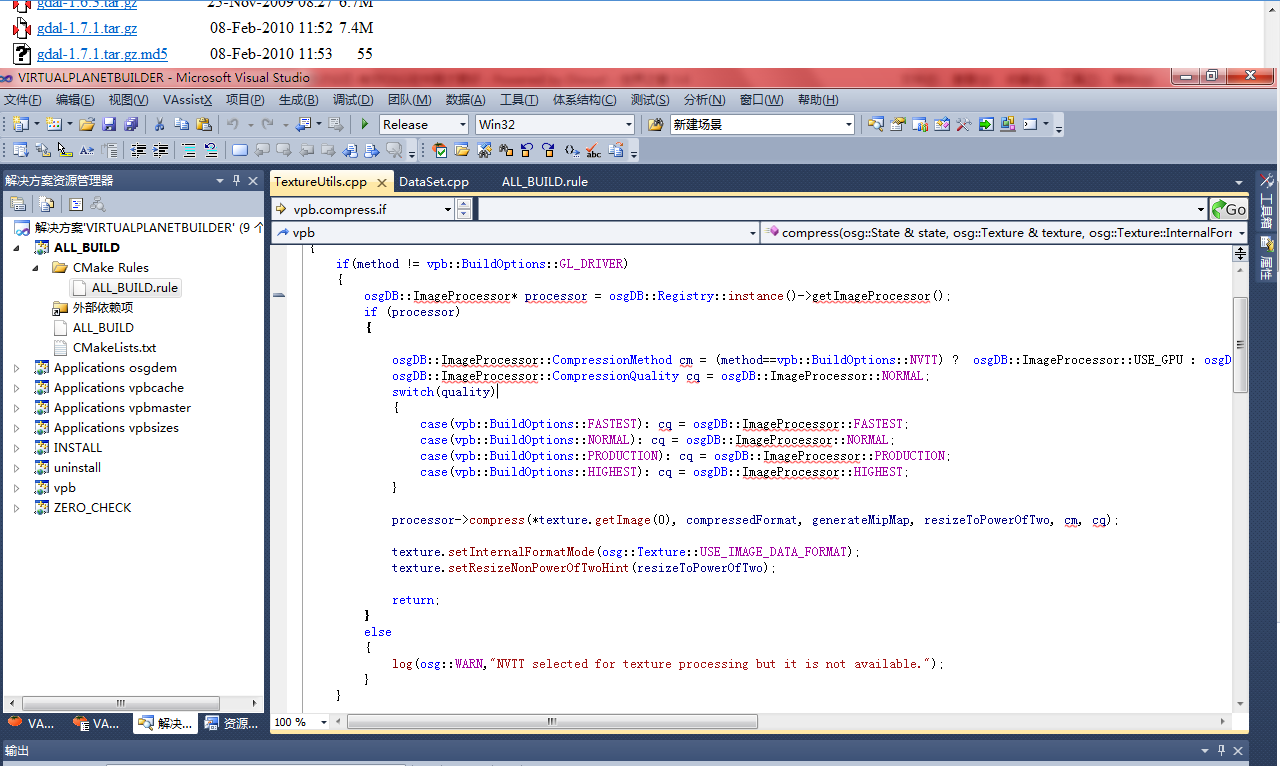
Task: Start debugging with green play arrow
Action: coord(365,124)
